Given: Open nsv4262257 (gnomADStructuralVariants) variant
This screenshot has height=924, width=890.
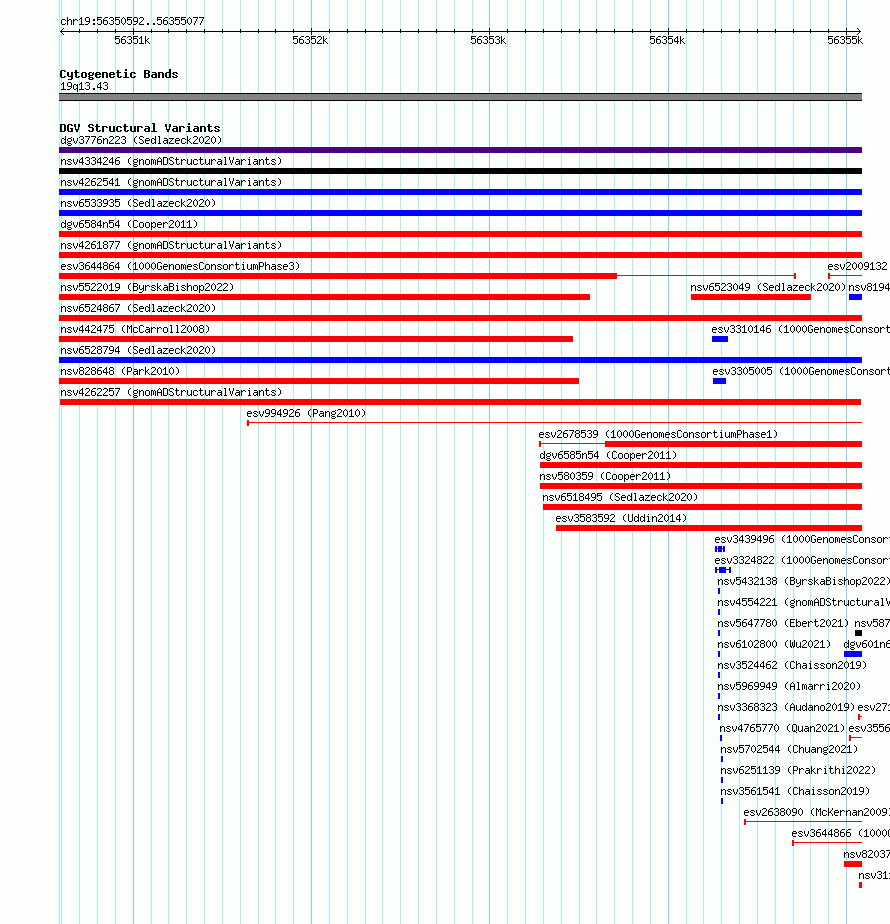Looking at the screenshot, I should coord(171,392).
